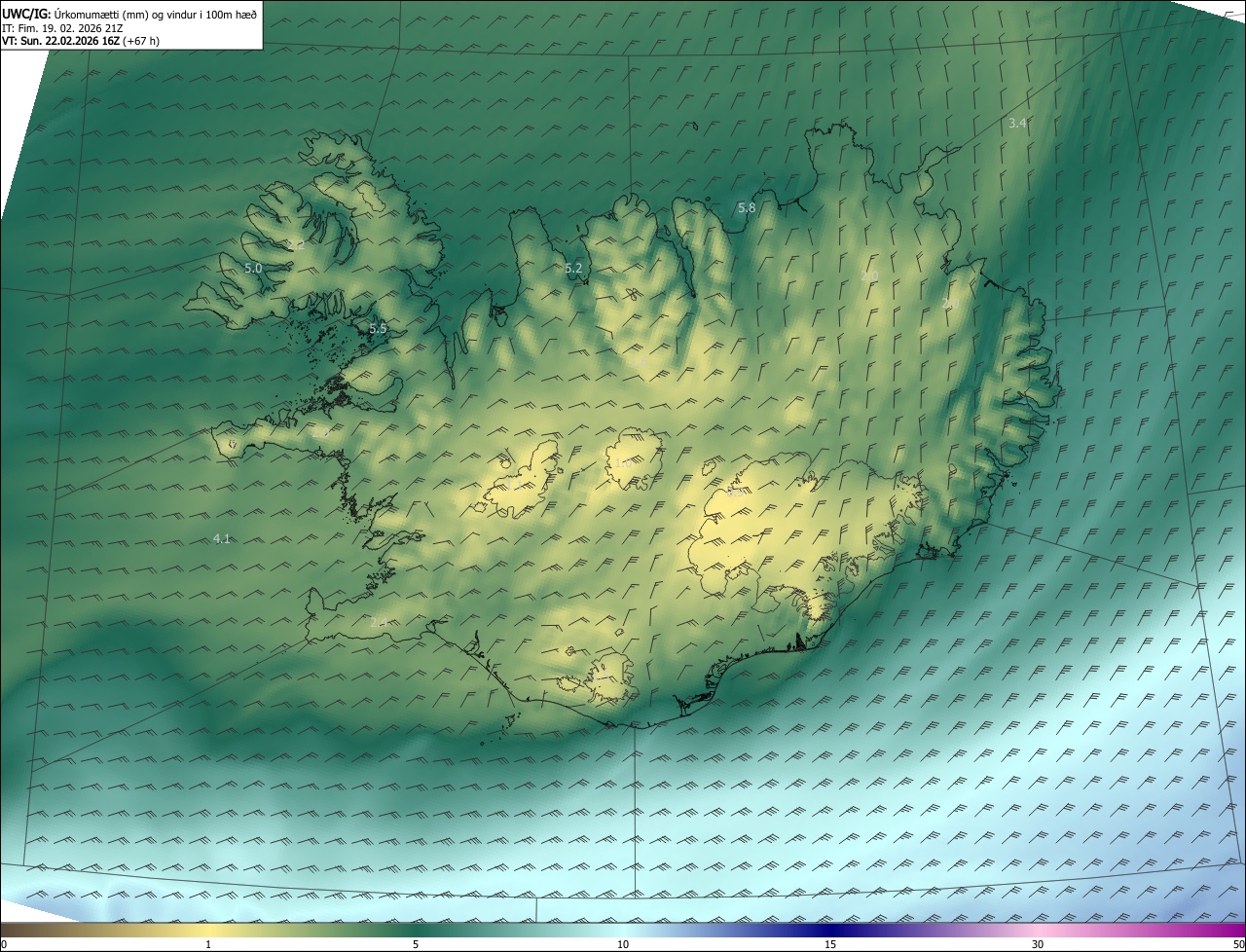Click the 5.0 value in the Westfjords
Screen dimensions: 1246x952
click(253, 267)
